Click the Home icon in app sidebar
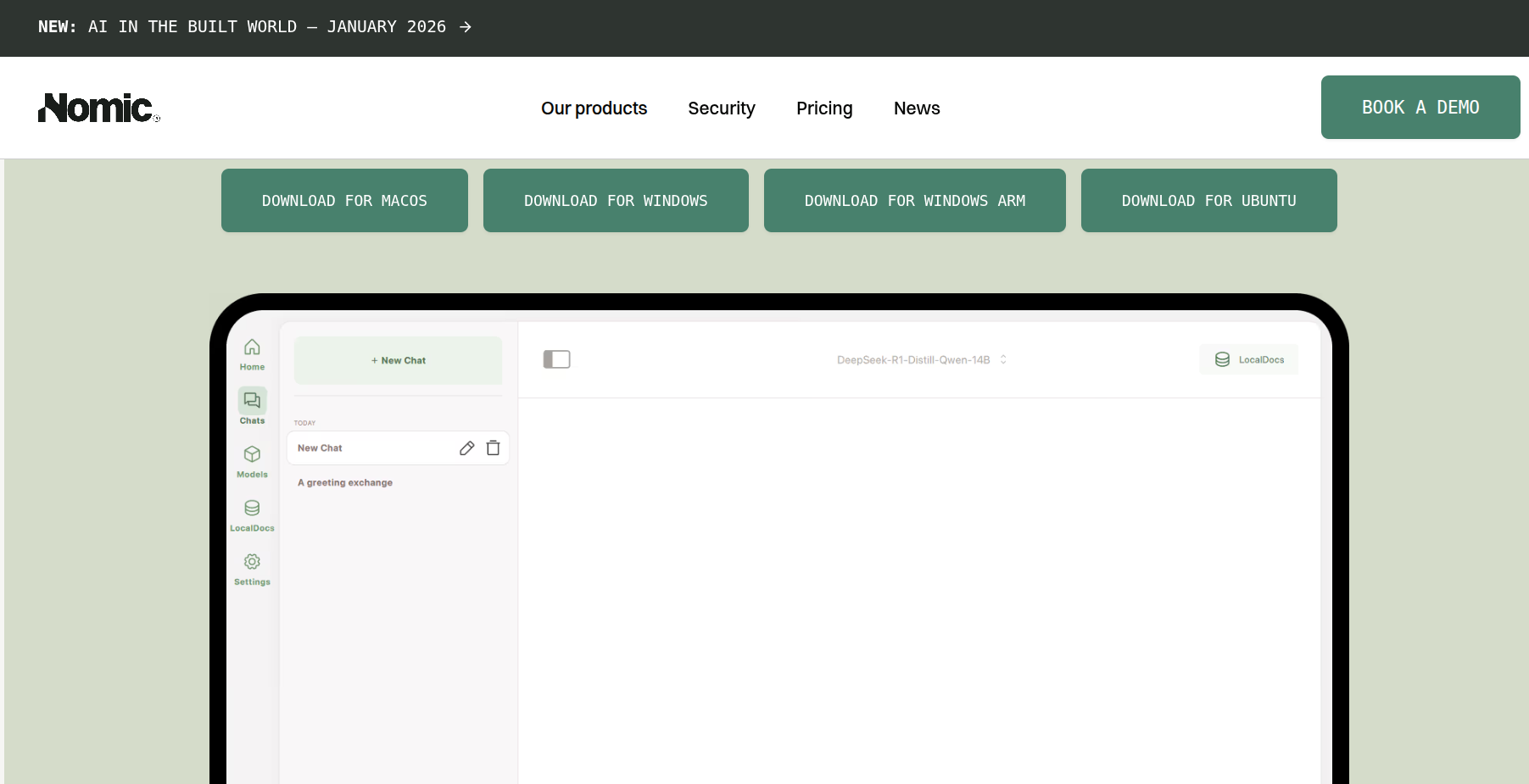This screenshot has height=784, width=1529. 252,348
